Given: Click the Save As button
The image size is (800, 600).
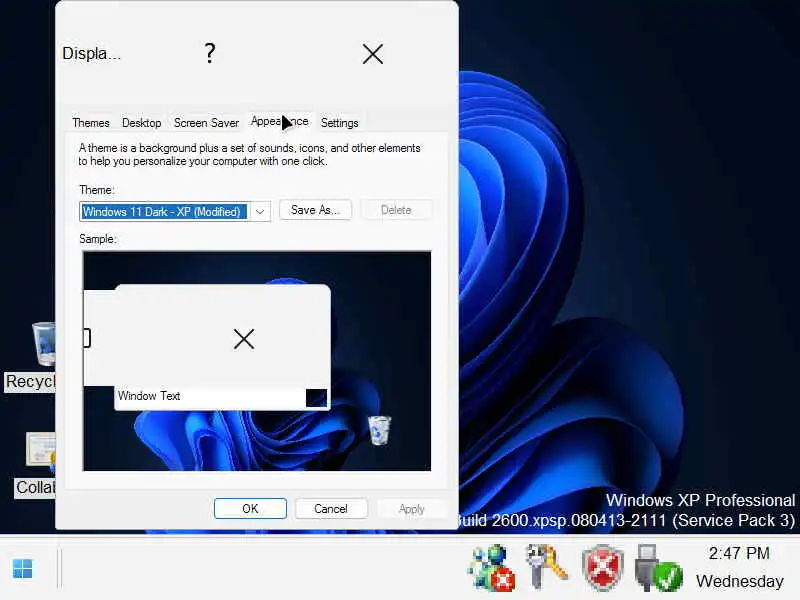Looking at the screenshot, I should click(315, 210).
